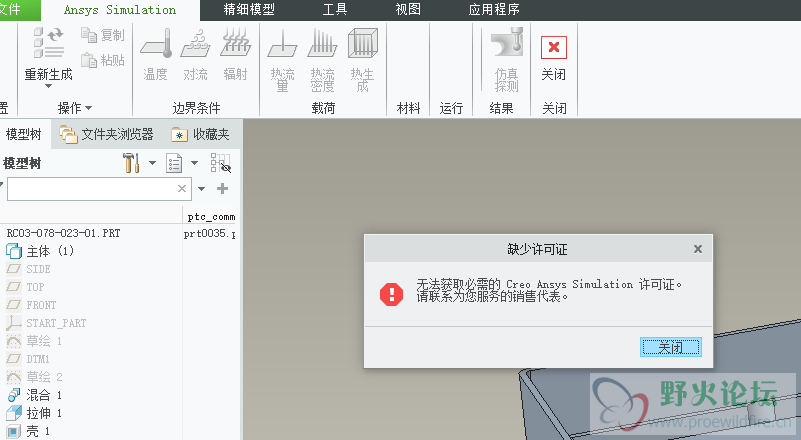Select the 草绘 1 sketch feature
The height and width of the screenshot is (440, 801).
click(34, 341)
